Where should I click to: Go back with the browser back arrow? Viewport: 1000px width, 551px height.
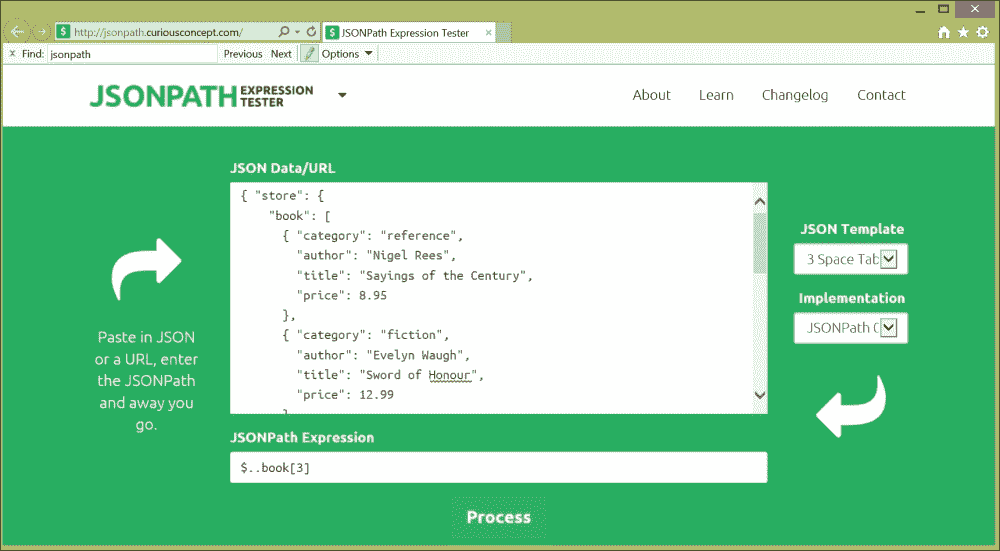(17, 31)
